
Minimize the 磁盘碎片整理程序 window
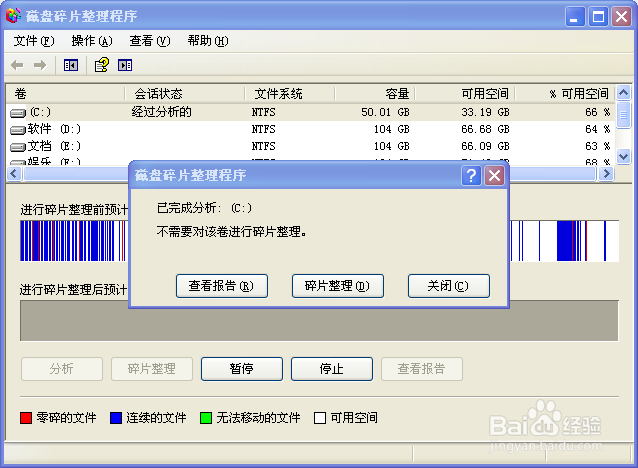click(x=575, y=17)
